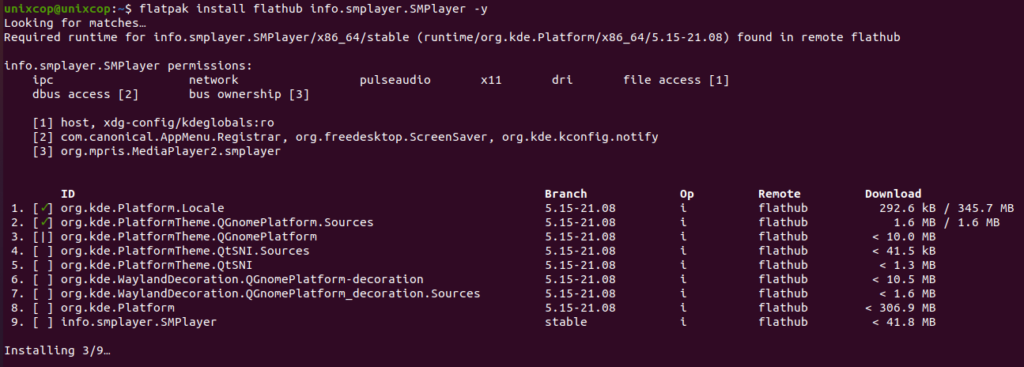This screenshot has width=1024, height=367.
Task: Click the 'pulseaudio' permission entry
Action: (394, 80)
